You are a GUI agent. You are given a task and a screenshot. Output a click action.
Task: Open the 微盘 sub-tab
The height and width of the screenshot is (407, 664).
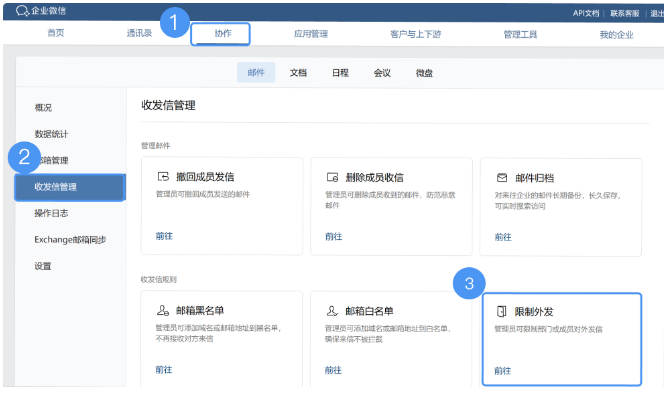point(424,73)
